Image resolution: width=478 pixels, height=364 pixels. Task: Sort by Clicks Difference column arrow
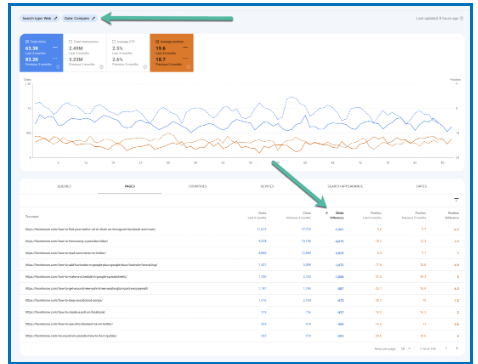point(327,213)
